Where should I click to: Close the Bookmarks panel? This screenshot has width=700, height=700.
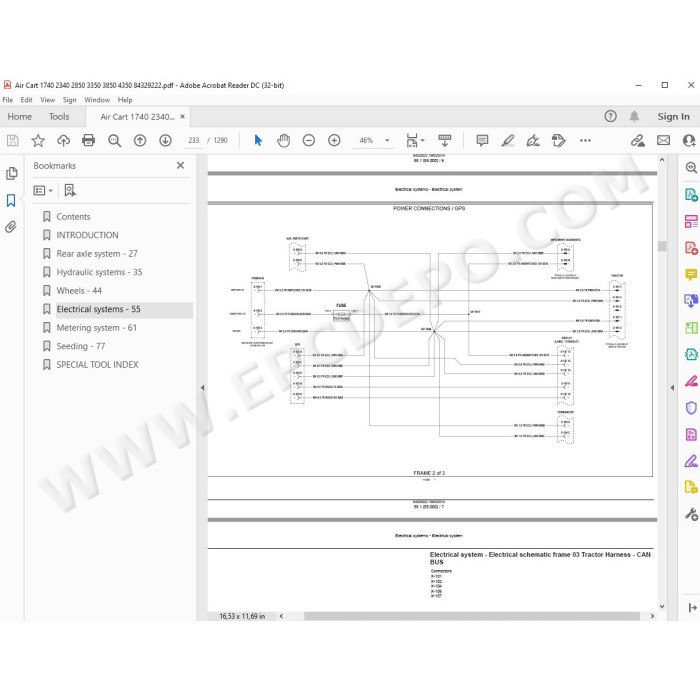click(x=180, y=166)
